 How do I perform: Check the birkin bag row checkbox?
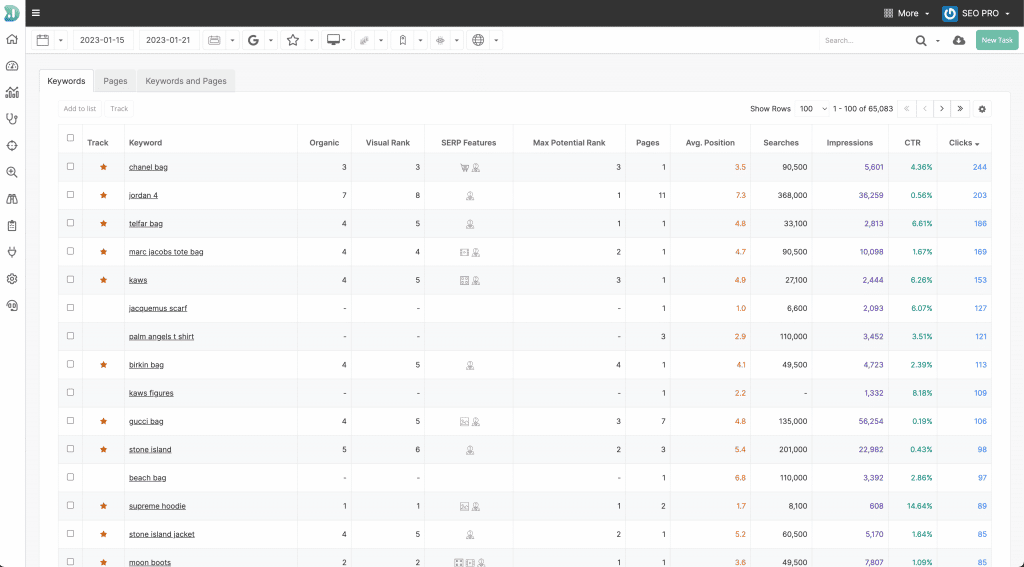(71, 364)
